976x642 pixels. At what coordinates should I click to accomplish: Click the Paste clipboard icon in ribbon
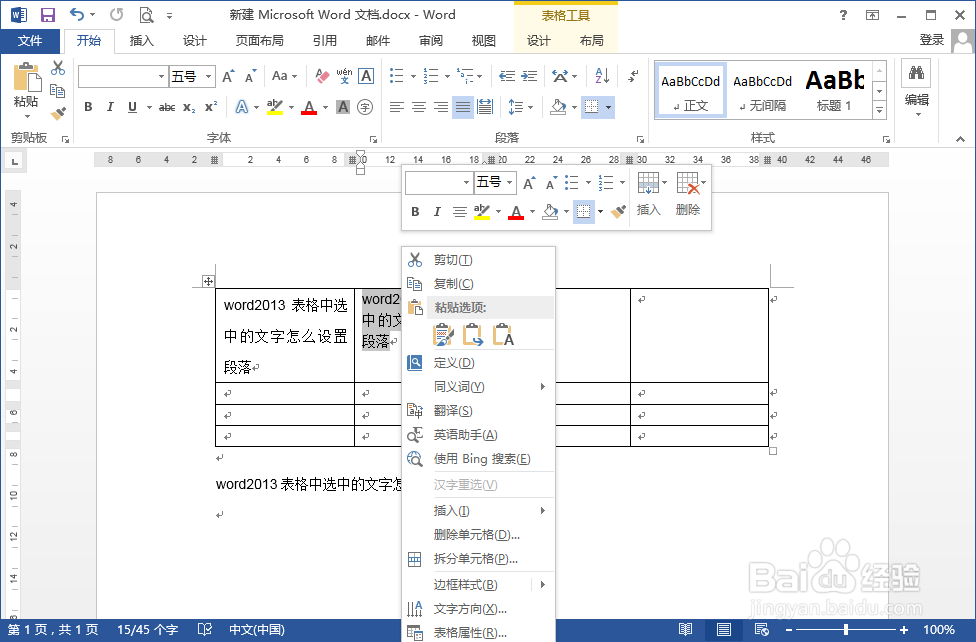[27, 78]
